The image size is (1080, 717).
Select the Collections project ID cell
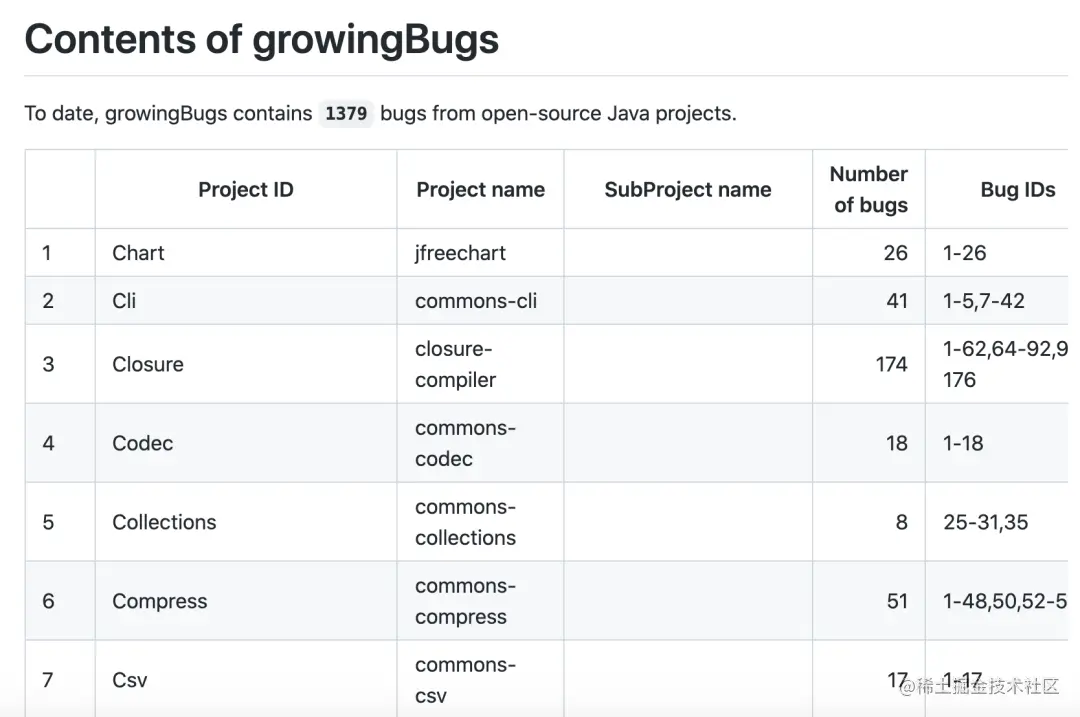point(246,522)
